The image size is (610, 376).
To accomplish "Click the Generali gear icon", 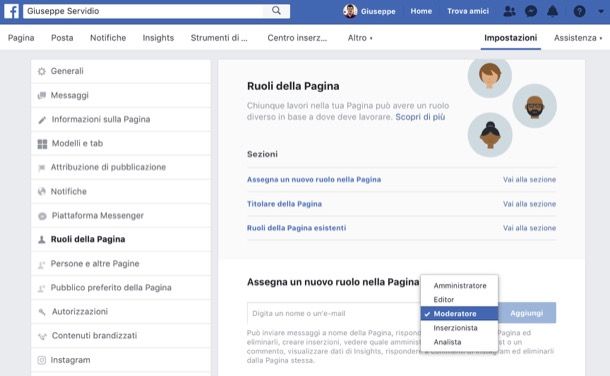I will pyautogui.click(x=42, y=71).
